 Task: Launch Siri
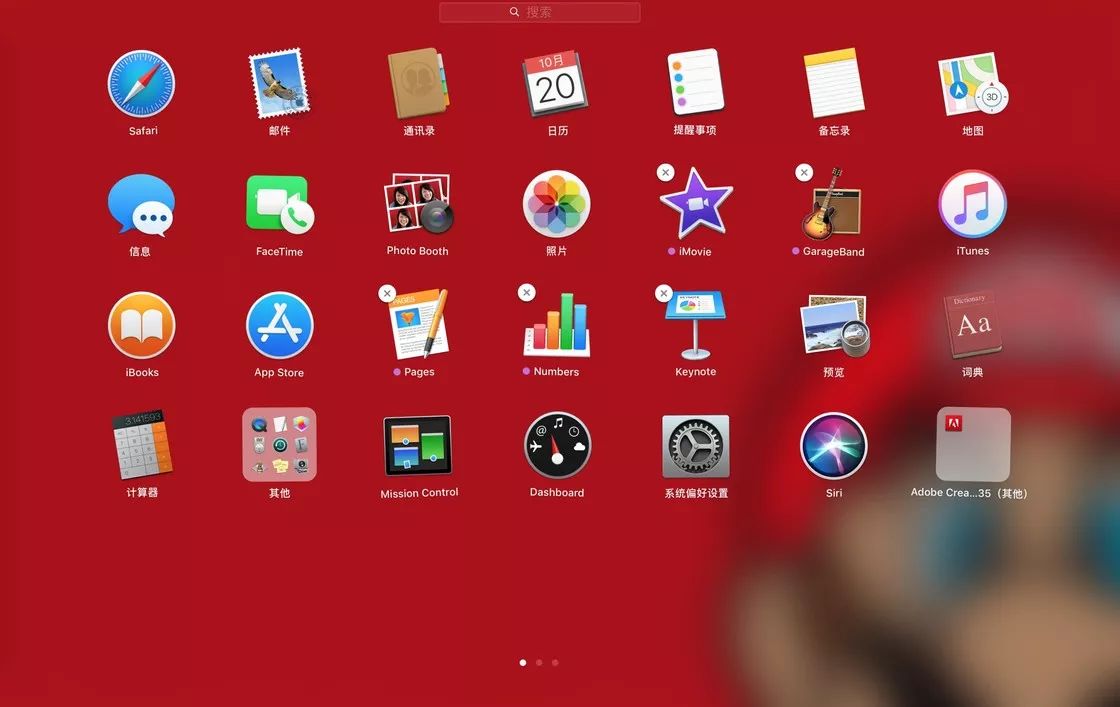click(834, 446)
